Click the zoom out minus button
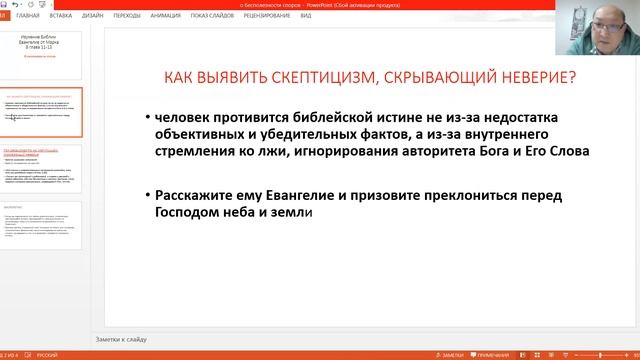Screen dimensions: 640x360 tap(576, 355)
